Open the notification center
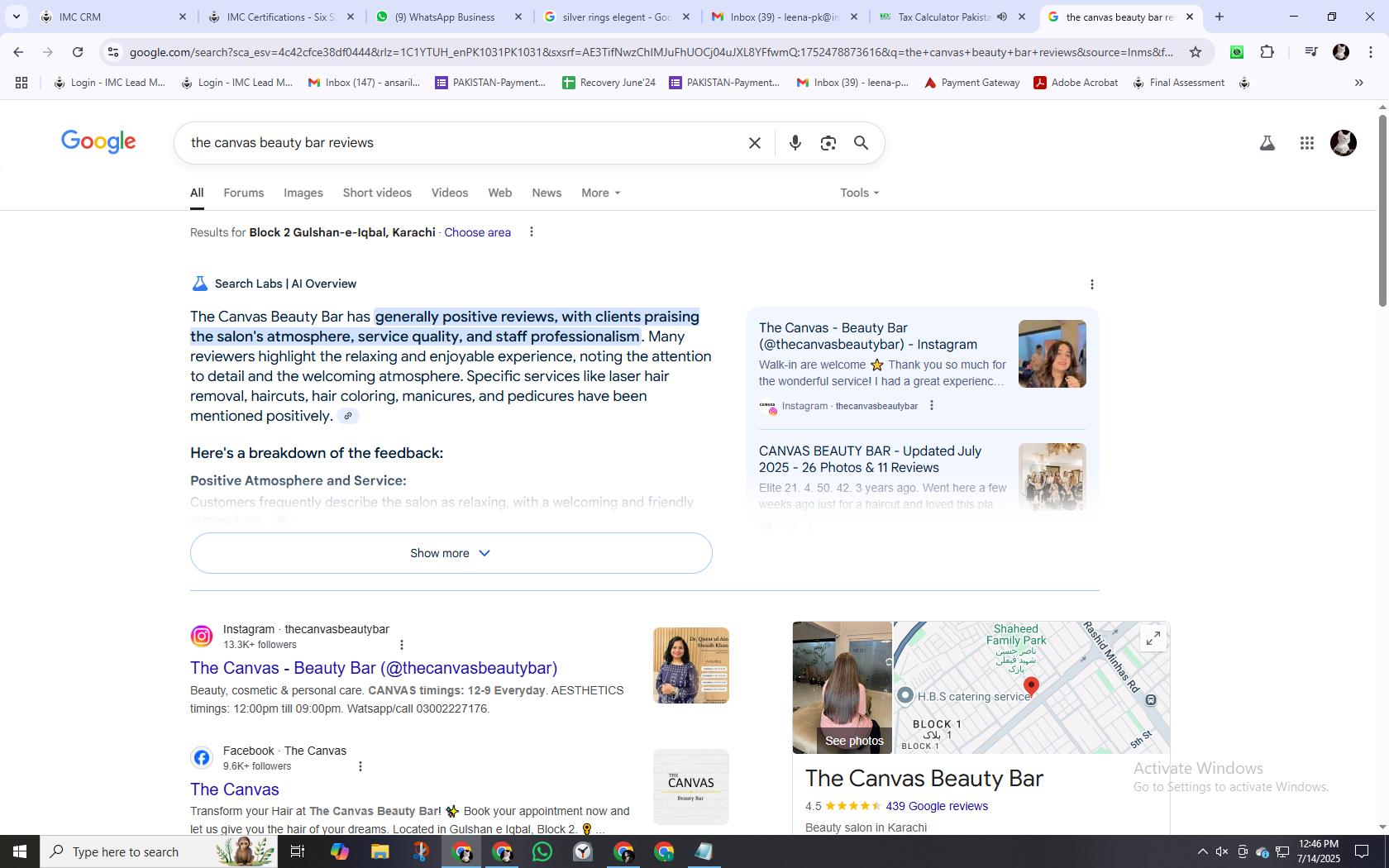Image resolution: width=1389 pixels, height=868 pixels. click(x=1361, y=851)
